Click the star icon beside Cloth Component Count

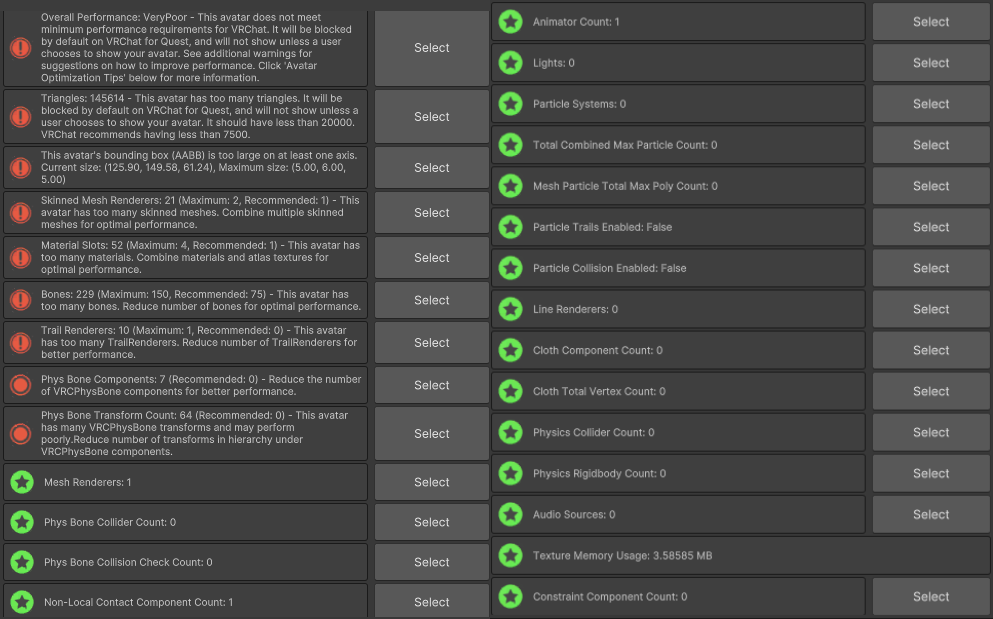click(511, 350)
